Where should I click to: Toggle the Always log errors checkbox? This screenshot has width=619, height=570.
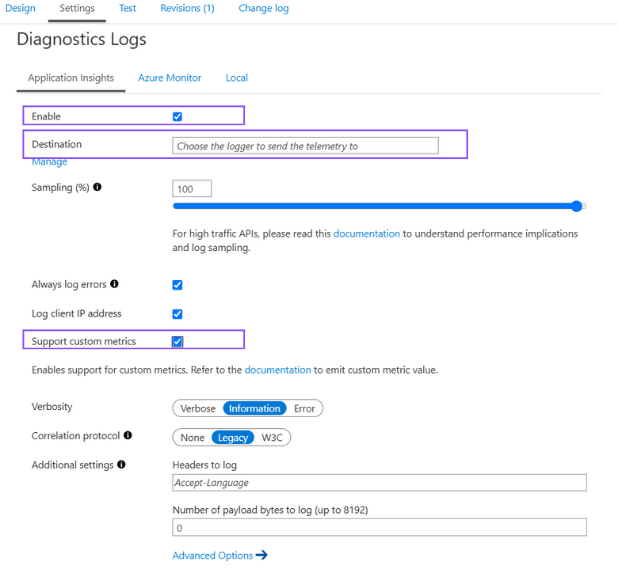click(x=177, y=285)
